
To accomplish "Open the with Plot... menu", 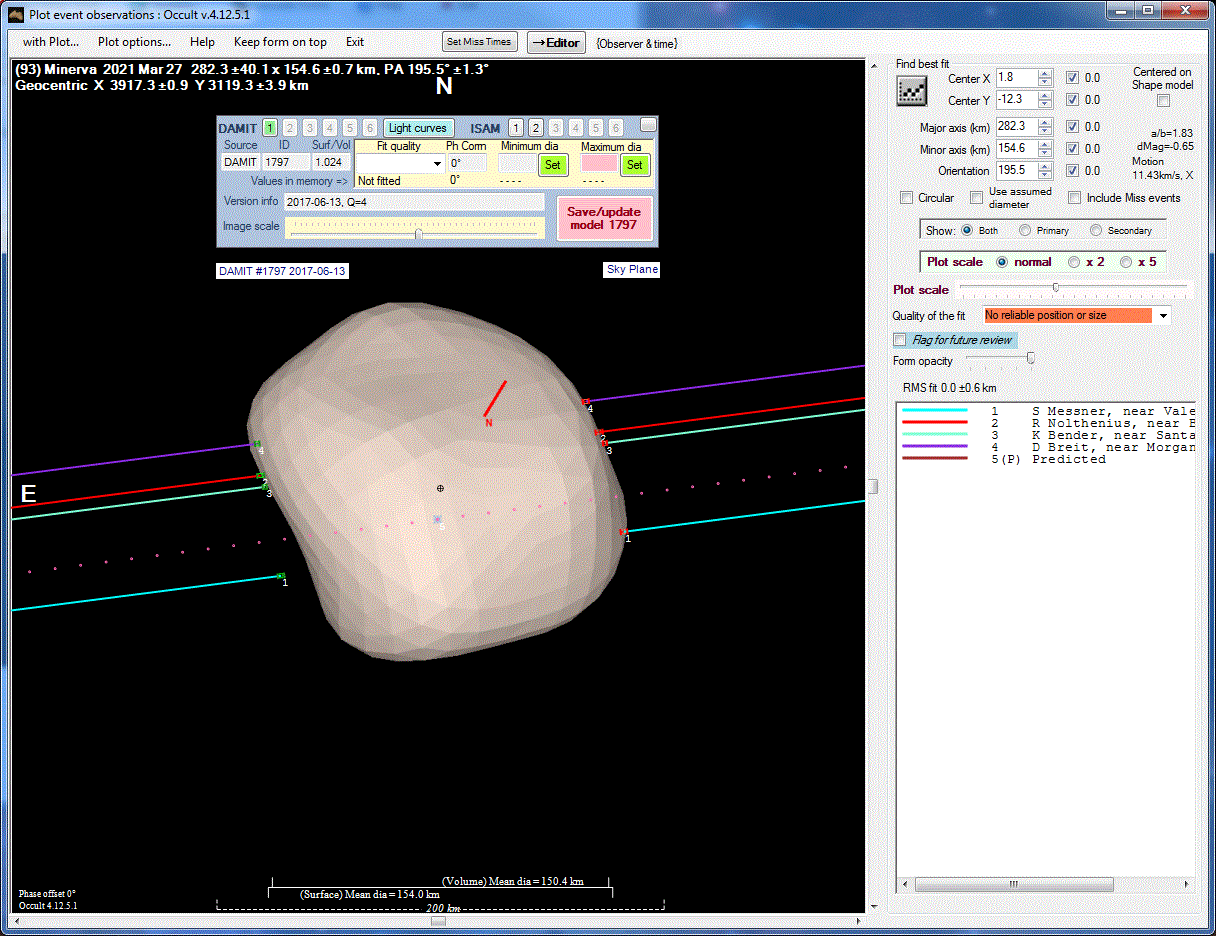I will (x=50, y=42).
